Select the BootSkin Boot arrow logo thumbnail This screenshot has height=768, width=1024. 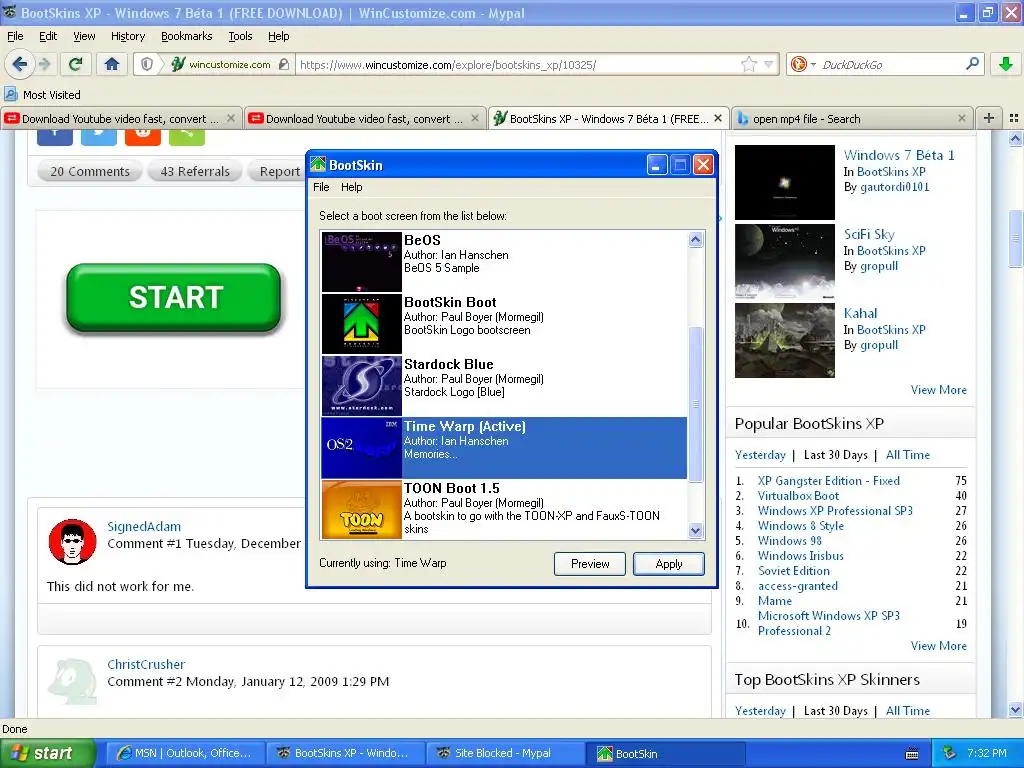tap(362, 323)
